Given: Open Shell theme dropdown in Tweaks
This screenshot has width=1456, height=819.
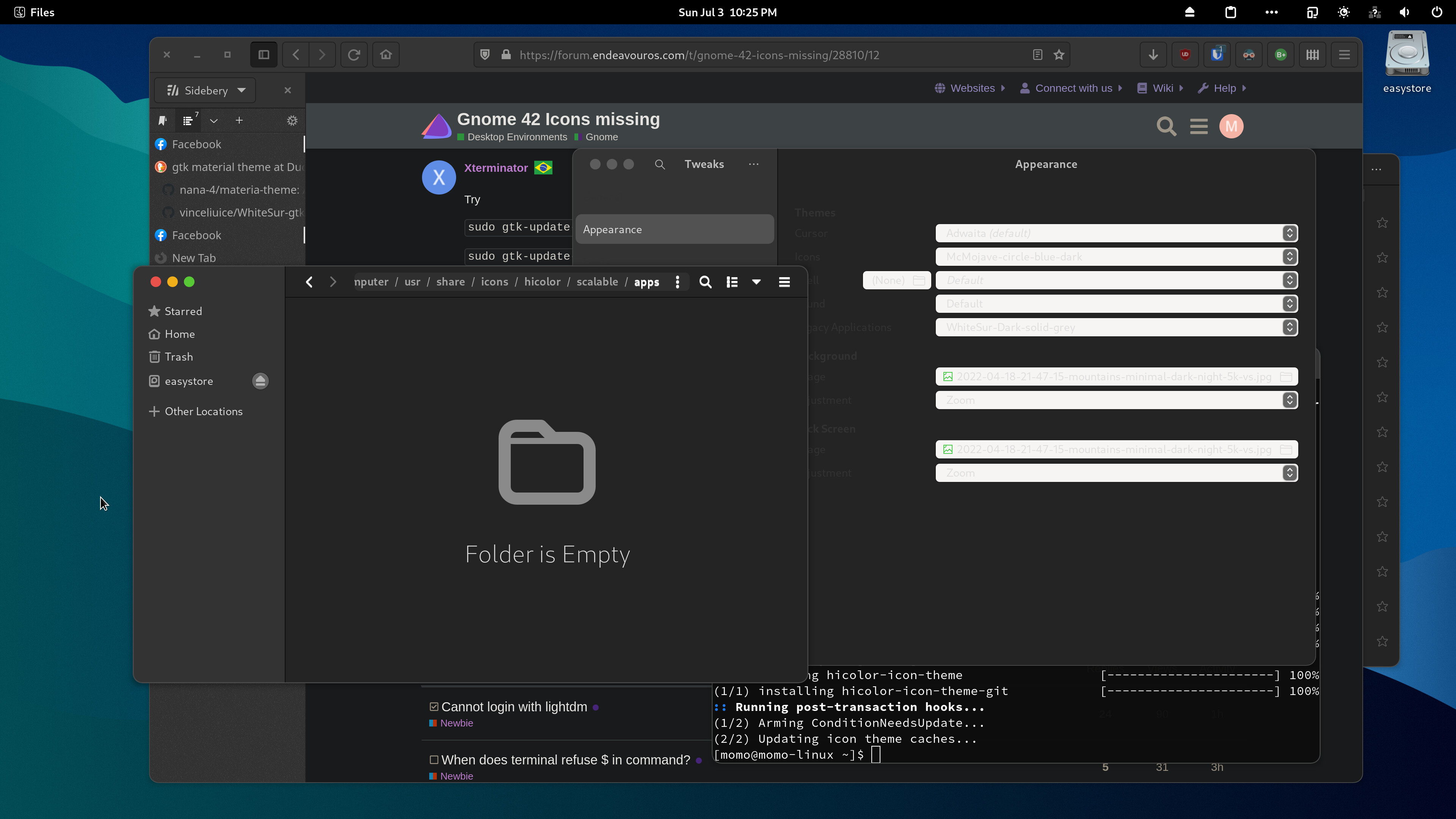Looking at the screenshot, I should (1116, 280).
